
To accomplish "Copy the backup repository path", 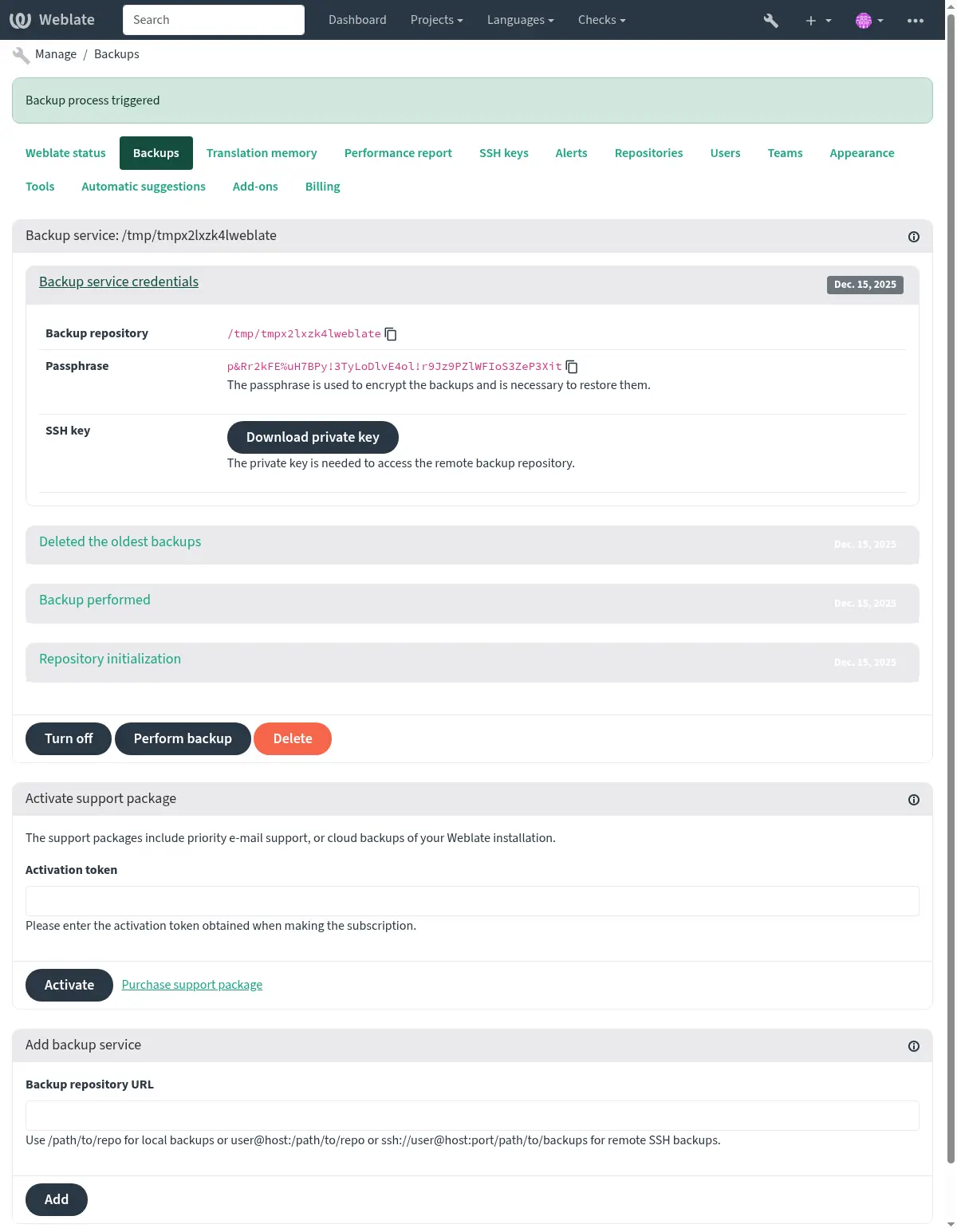I will pos(391,334).
